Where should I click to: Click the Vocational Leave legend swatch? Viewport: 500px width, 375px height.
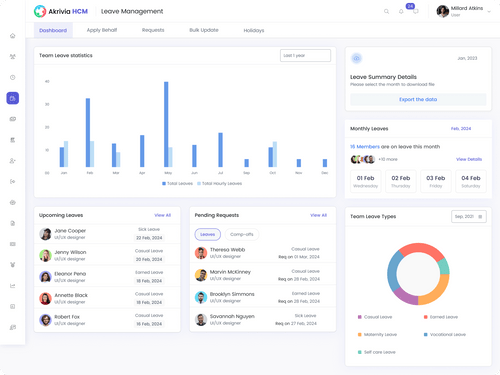[x=426, y=335]
